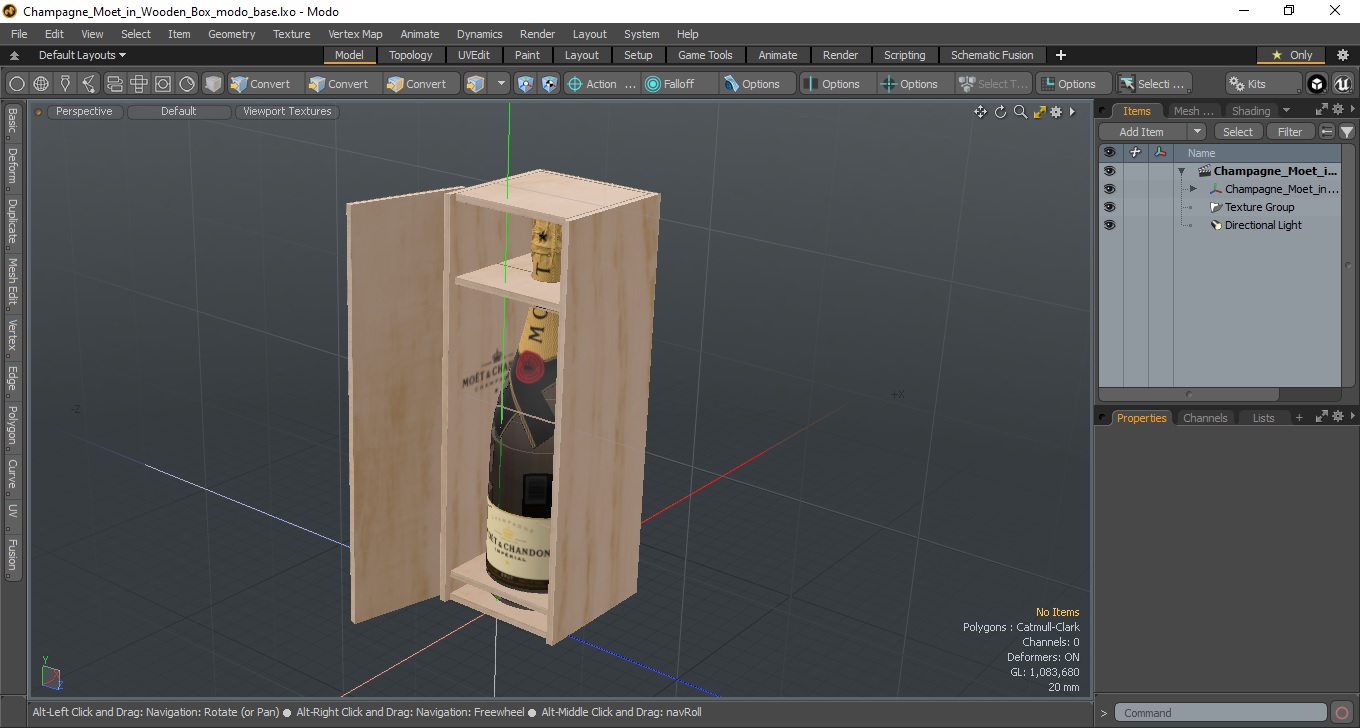Open the UVEdit layout tab
This screenshot has width=1360, height=728.
(x=474, y=55)
